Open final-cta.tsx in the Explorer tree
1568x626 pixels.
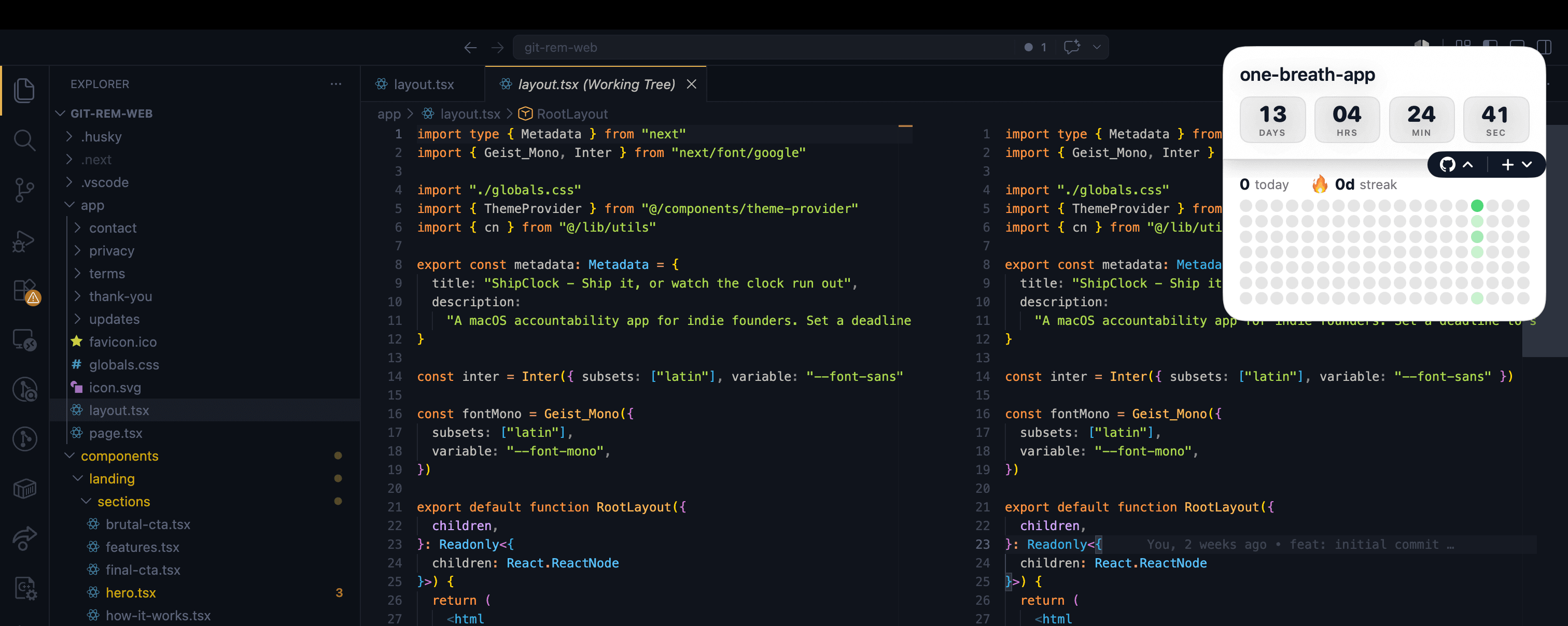click(x=204, y=570)
